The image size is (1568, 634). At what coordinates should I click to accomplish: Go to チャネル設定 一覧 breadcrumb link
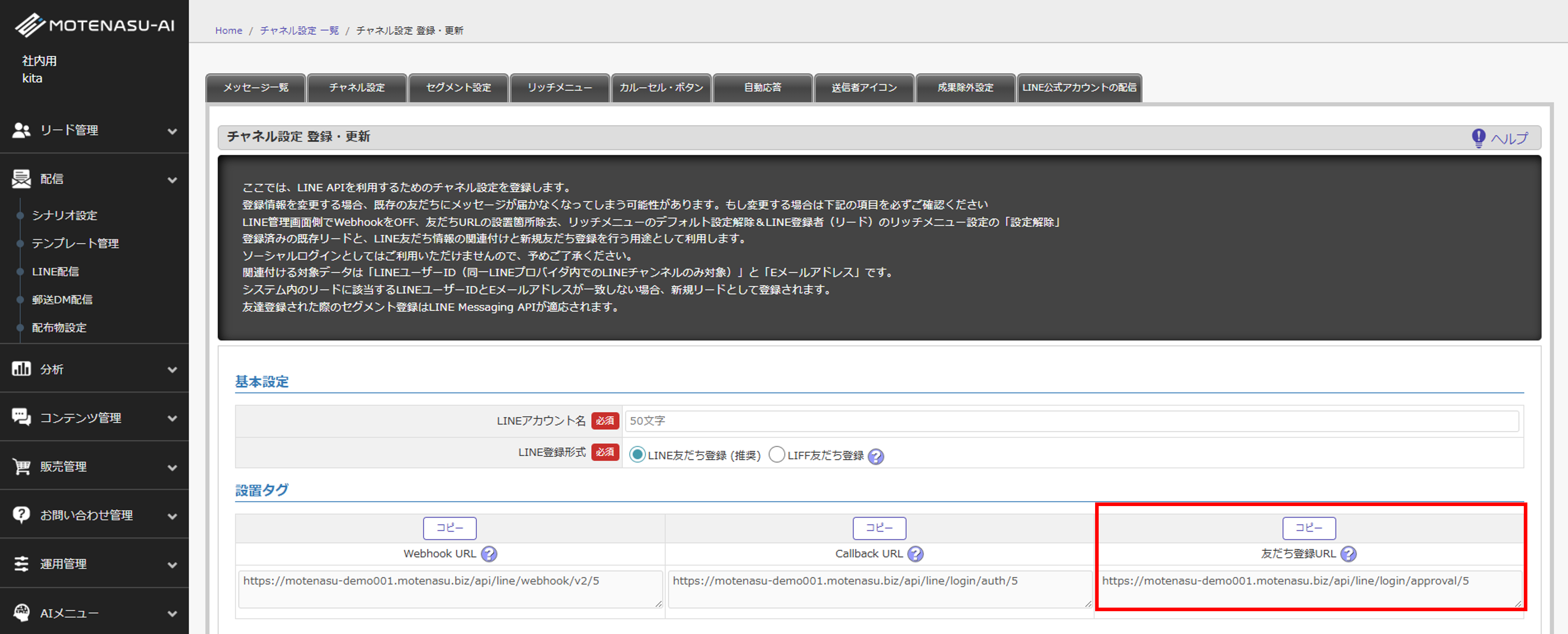[299, 30]
